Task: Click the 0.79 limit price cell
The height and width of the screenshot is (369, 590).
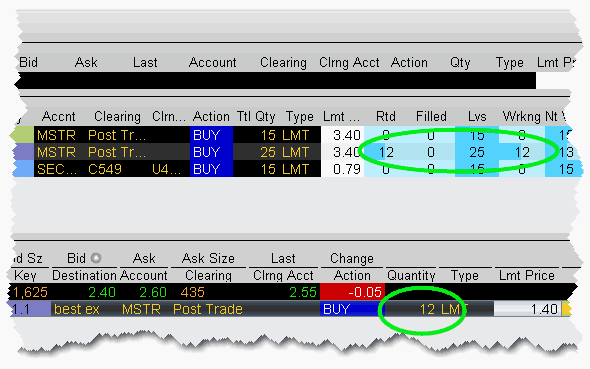Action: [x=343, y=169]
